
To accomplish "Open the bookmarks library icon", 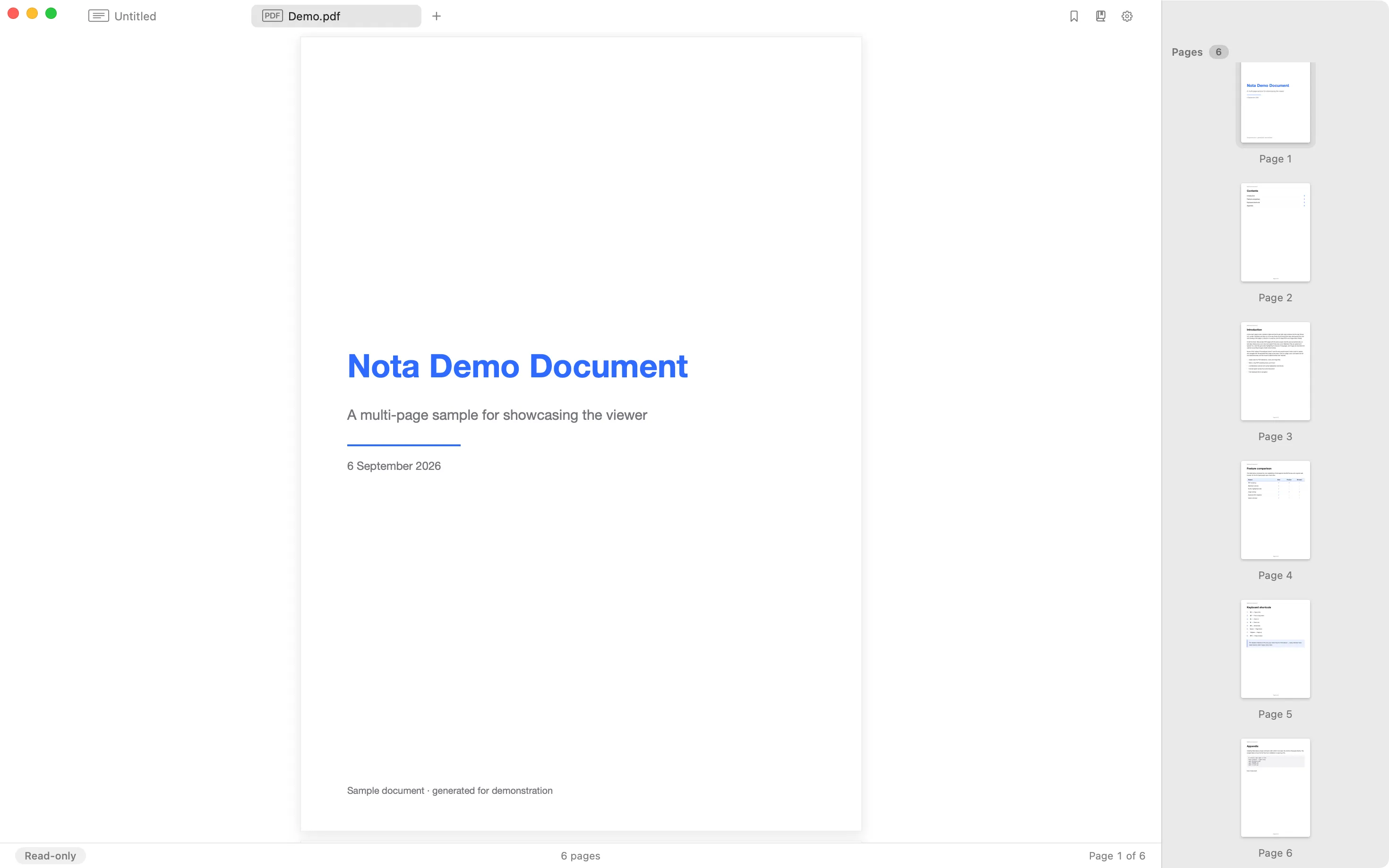I will 1100,16.
